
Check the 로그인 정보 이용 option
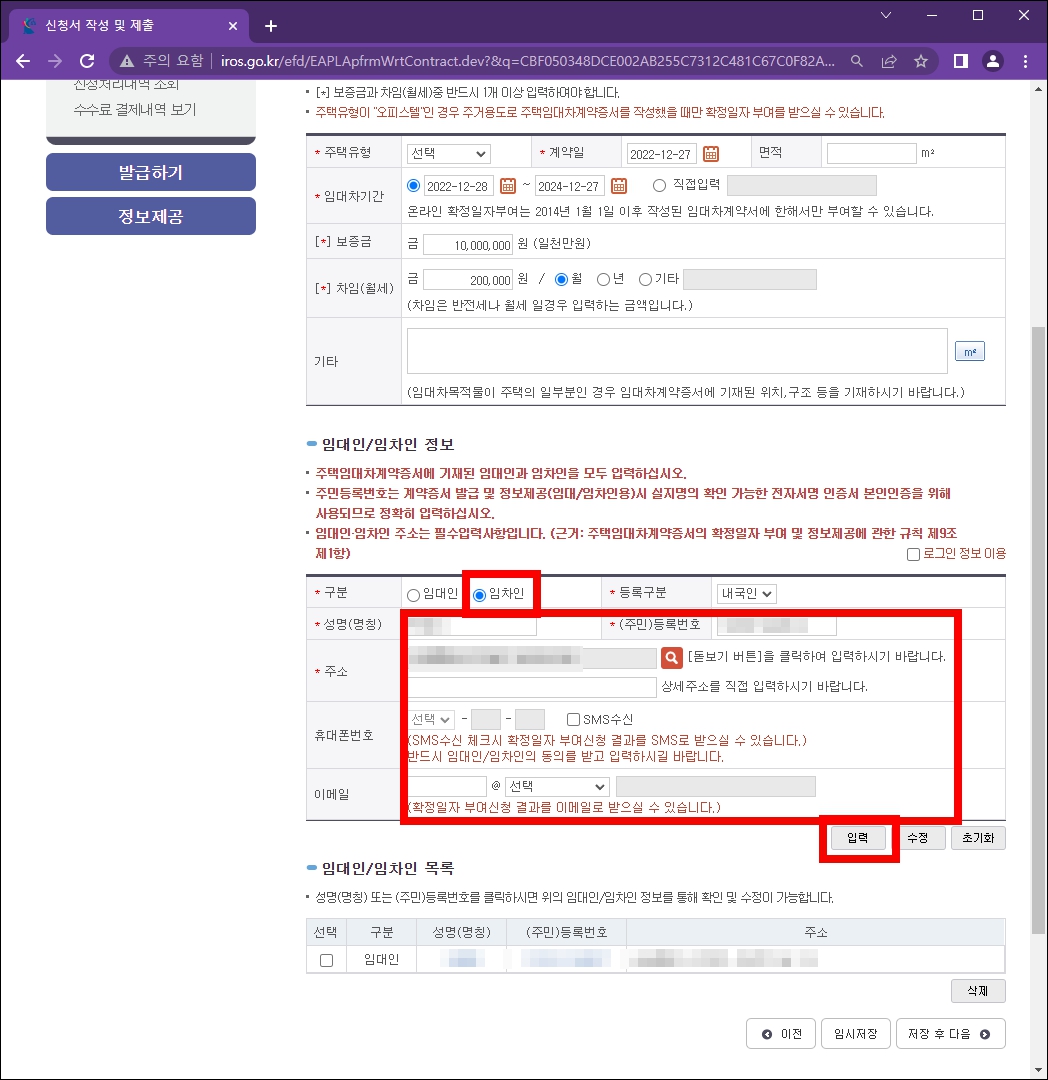pyautogui.click(x=913, y=553)
